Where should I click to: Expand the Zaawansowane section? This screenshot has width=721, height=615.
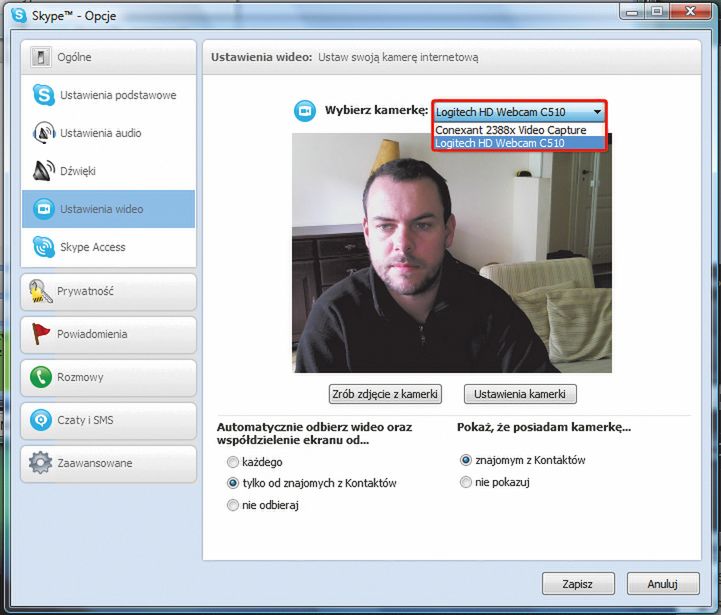click(x=109, y=463)
